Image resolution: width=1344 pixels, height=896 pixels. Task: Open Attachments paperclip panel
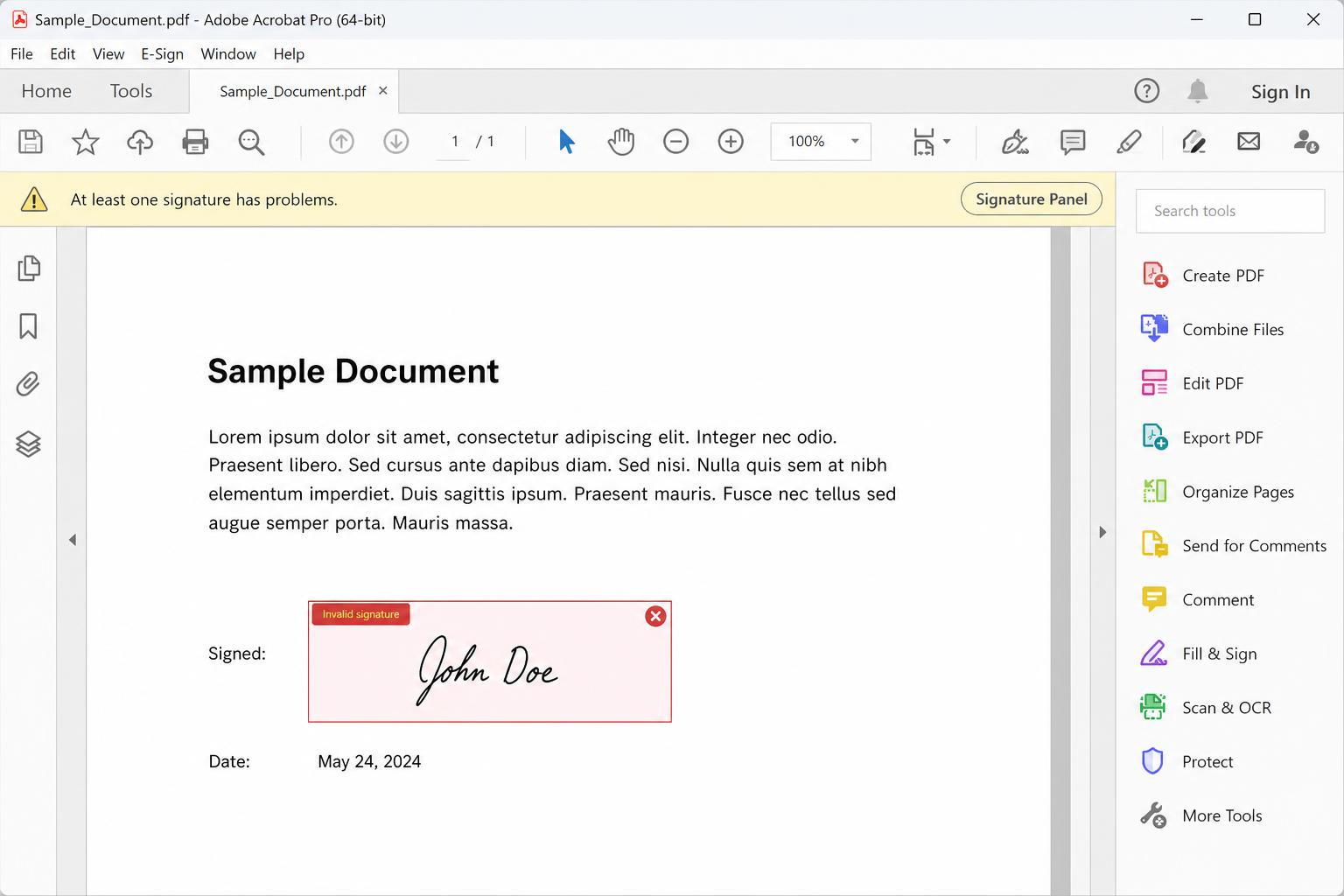28,384
